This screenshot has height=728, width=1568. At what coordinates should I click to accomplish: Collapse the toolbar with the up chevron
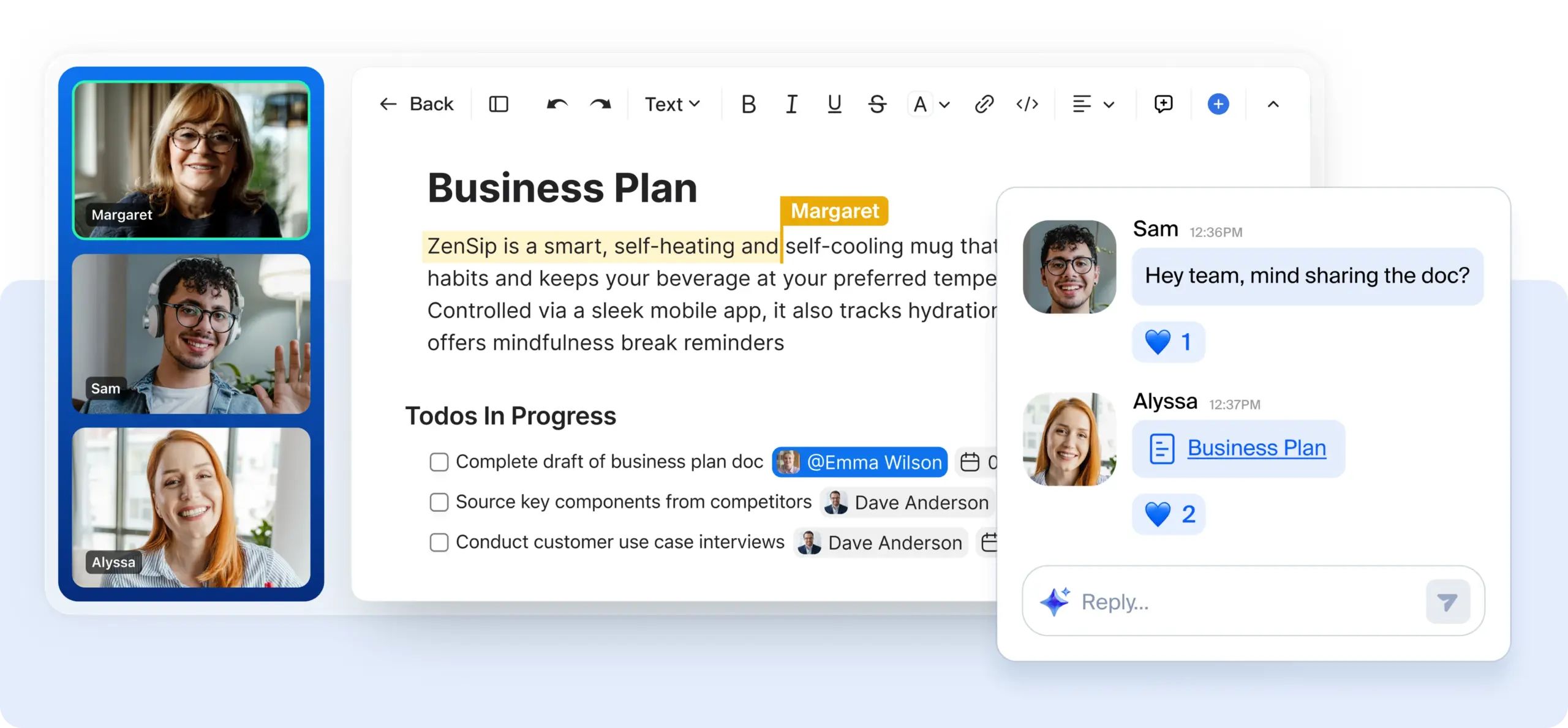click(x=1273, y=104)
